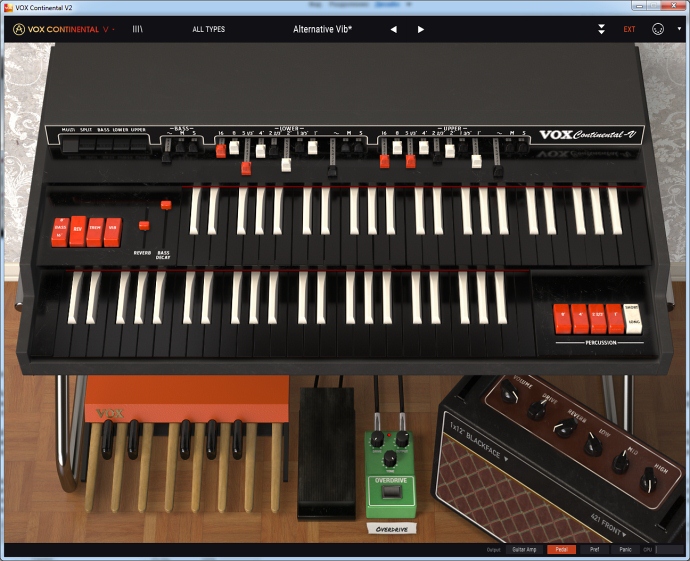Stomp the green OVERDRIVE pedal footswitch
Screen dimensions: 690x561
(x=391, y=492)
